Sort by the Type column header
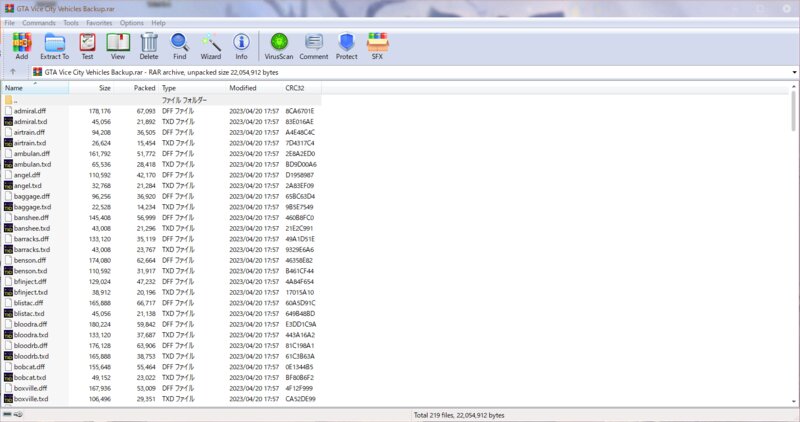Viewport: 800px width, 422px height. click(x=192, y=88)
